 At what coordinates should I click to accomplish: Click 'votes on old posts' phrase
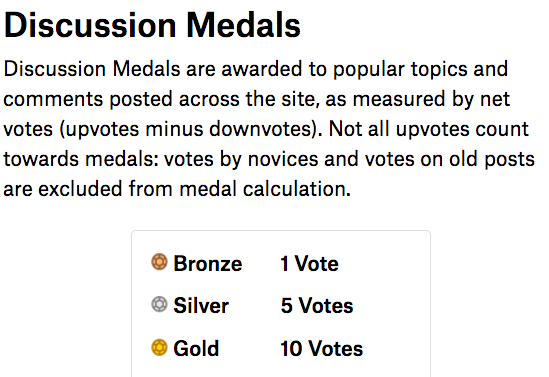point(450,159)
